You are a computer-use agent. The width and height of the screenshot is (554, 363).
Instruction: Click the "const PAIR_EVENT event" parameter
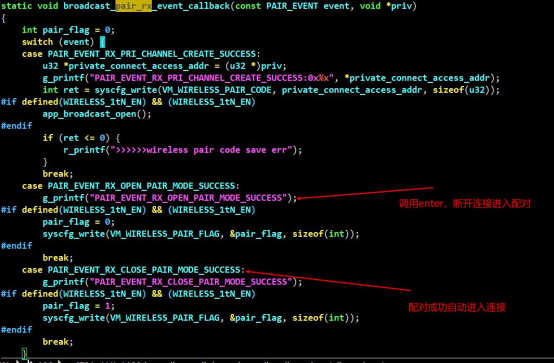click(x=292, y=6)
